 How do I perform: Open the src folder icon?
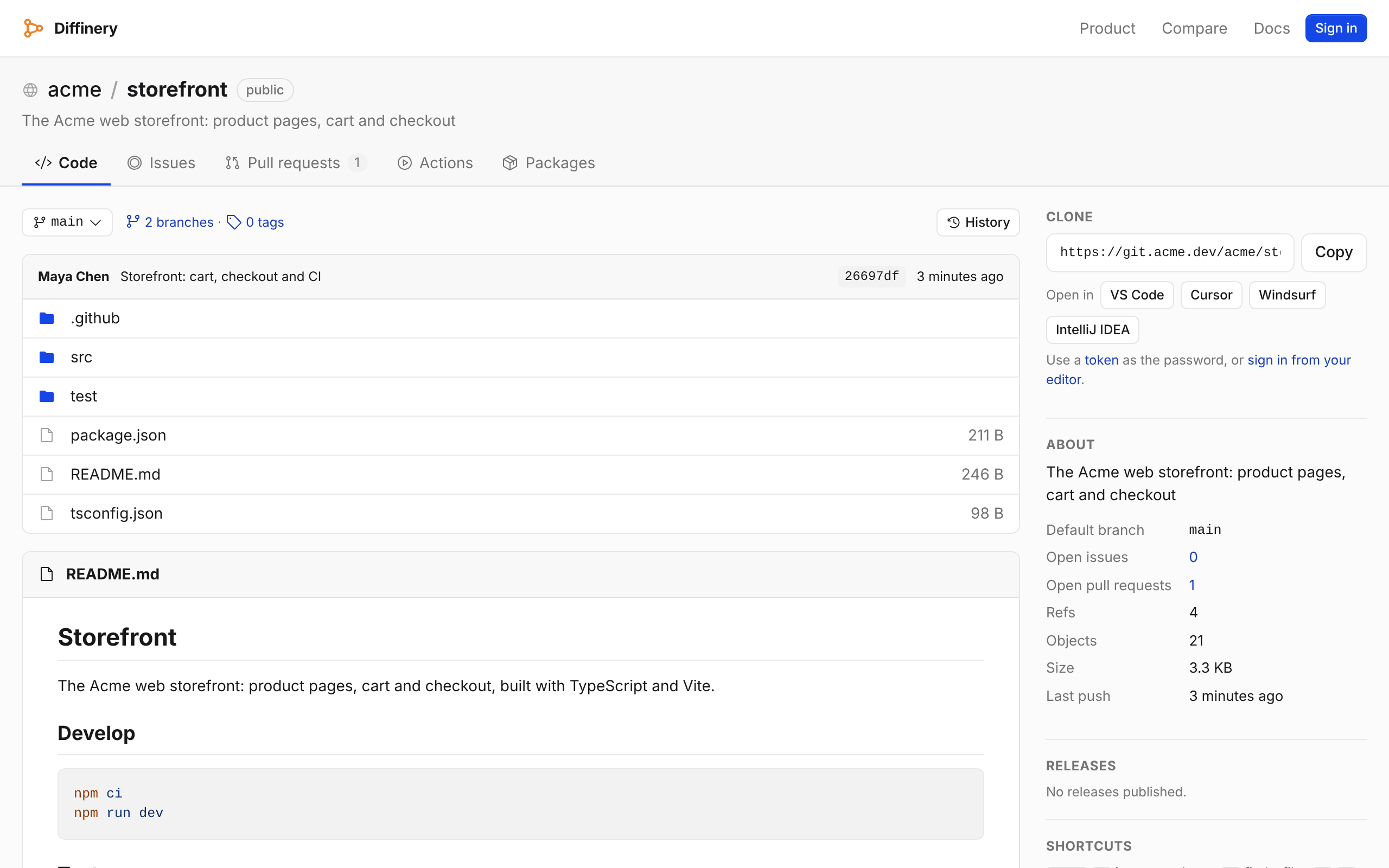click(47, 357)
